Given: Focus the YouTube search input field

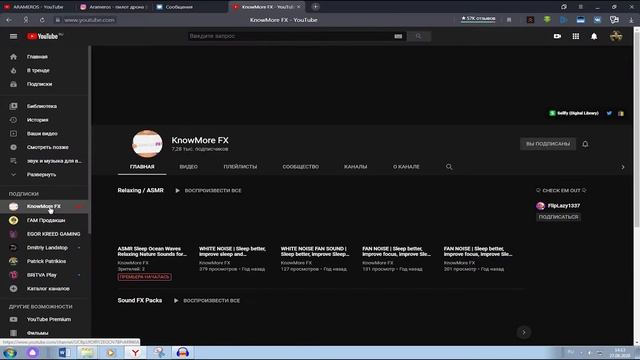Looking at the screenshot, I should click(290, 36).
